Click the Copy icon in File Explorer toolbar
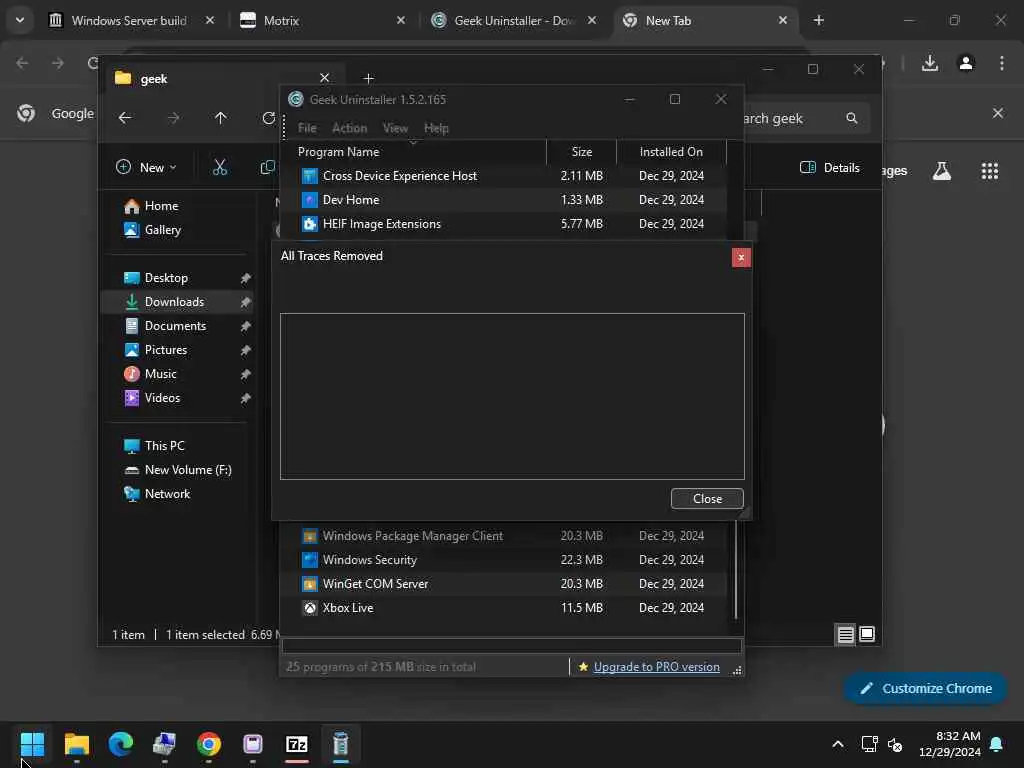Viewport: 1024px width, 768px height. pyautogui.click(x=267, y=168)
